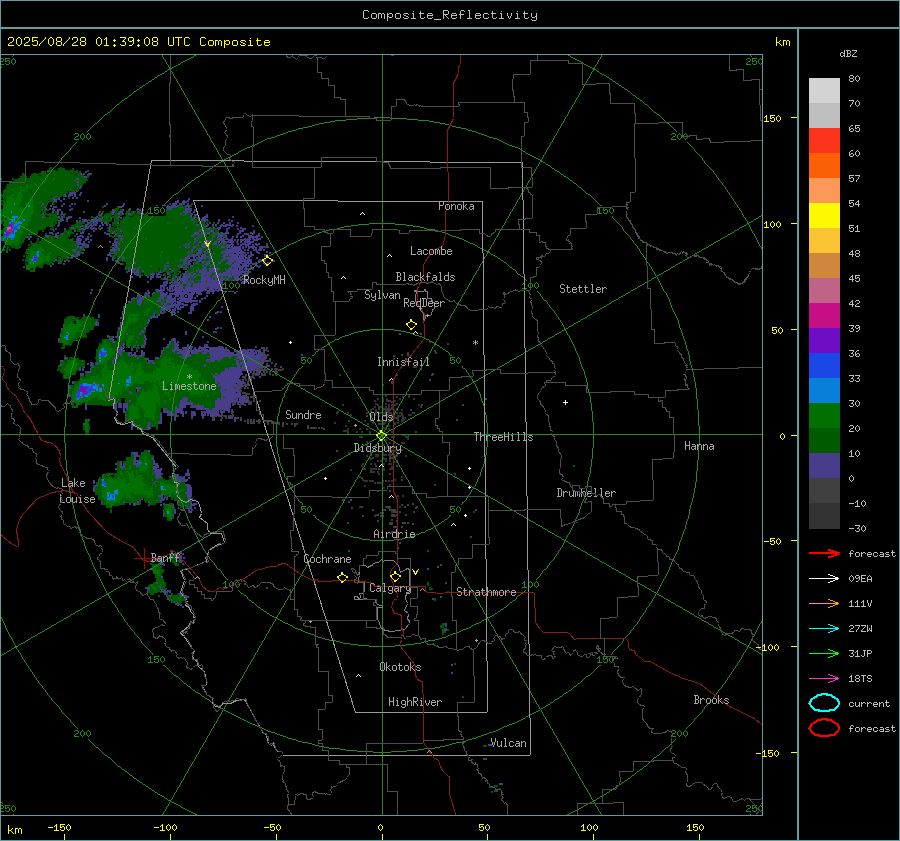Click the green 31JP arrow icon

pos(824,653)
